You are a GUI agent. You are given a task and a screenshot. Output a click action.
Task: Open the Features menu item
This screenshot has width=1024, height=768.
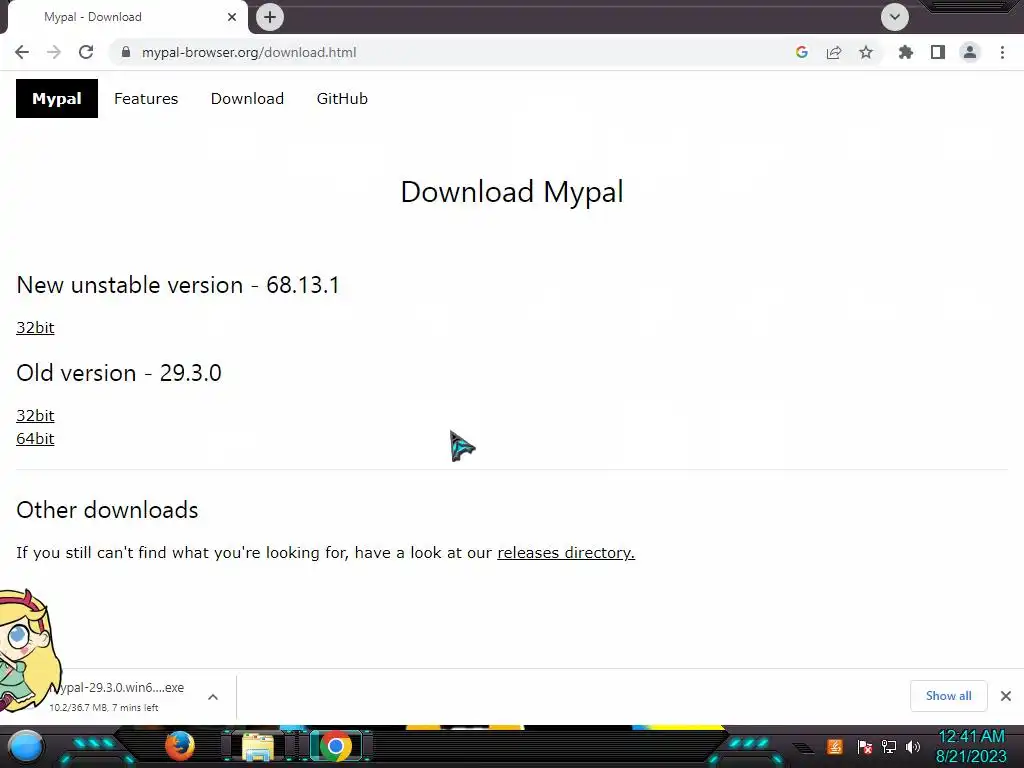[x=146, y=99]
